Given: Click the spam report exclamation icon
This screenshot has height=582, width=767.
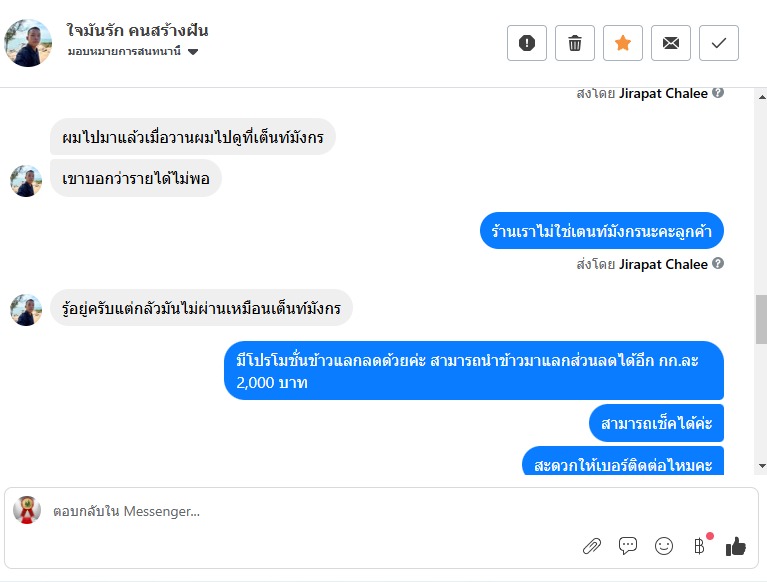Looking at the screenshot, I should coord(527,43).
